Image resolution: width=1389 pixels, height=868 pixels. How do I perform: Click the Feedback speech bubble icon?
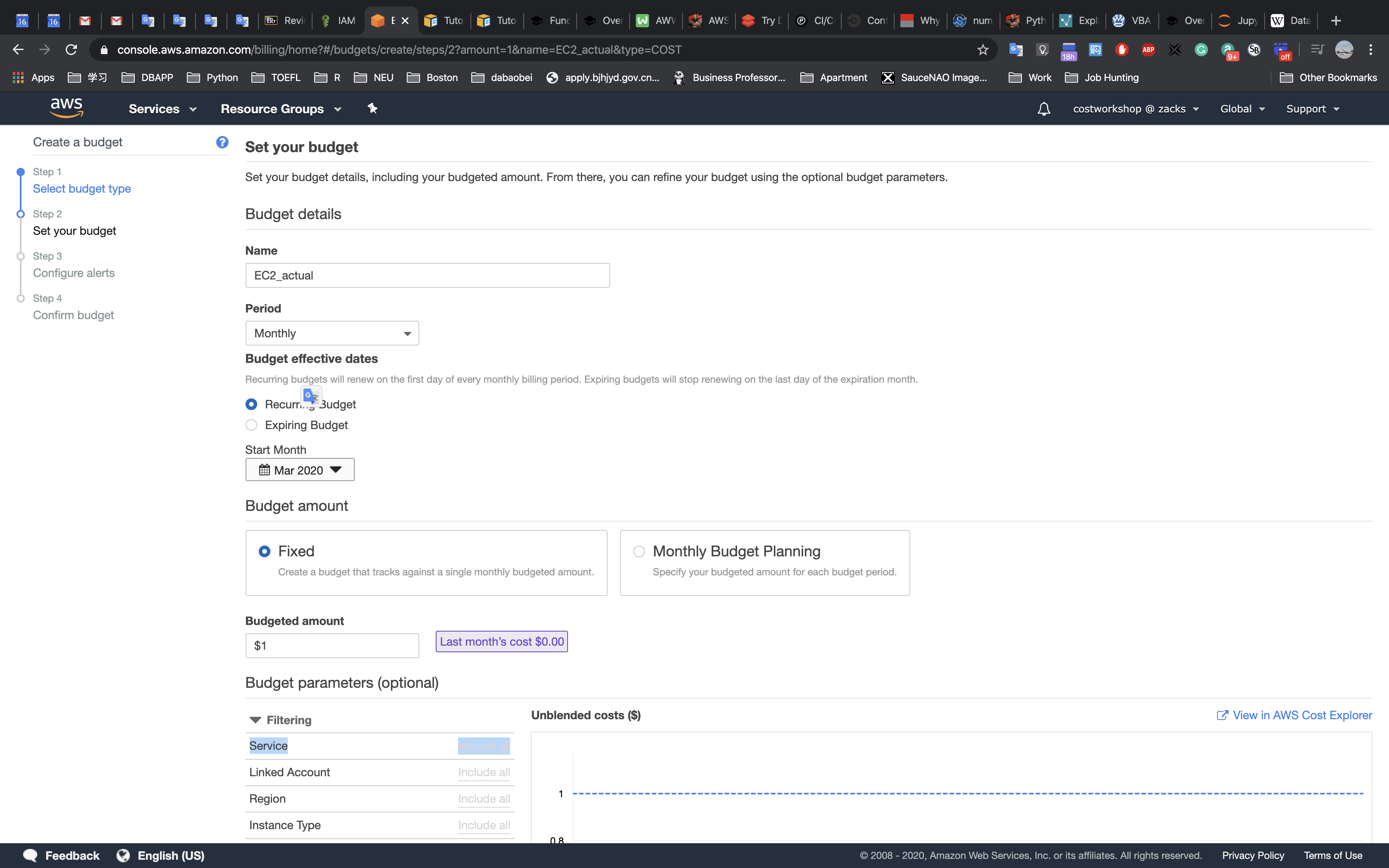(x=31, y=855)
